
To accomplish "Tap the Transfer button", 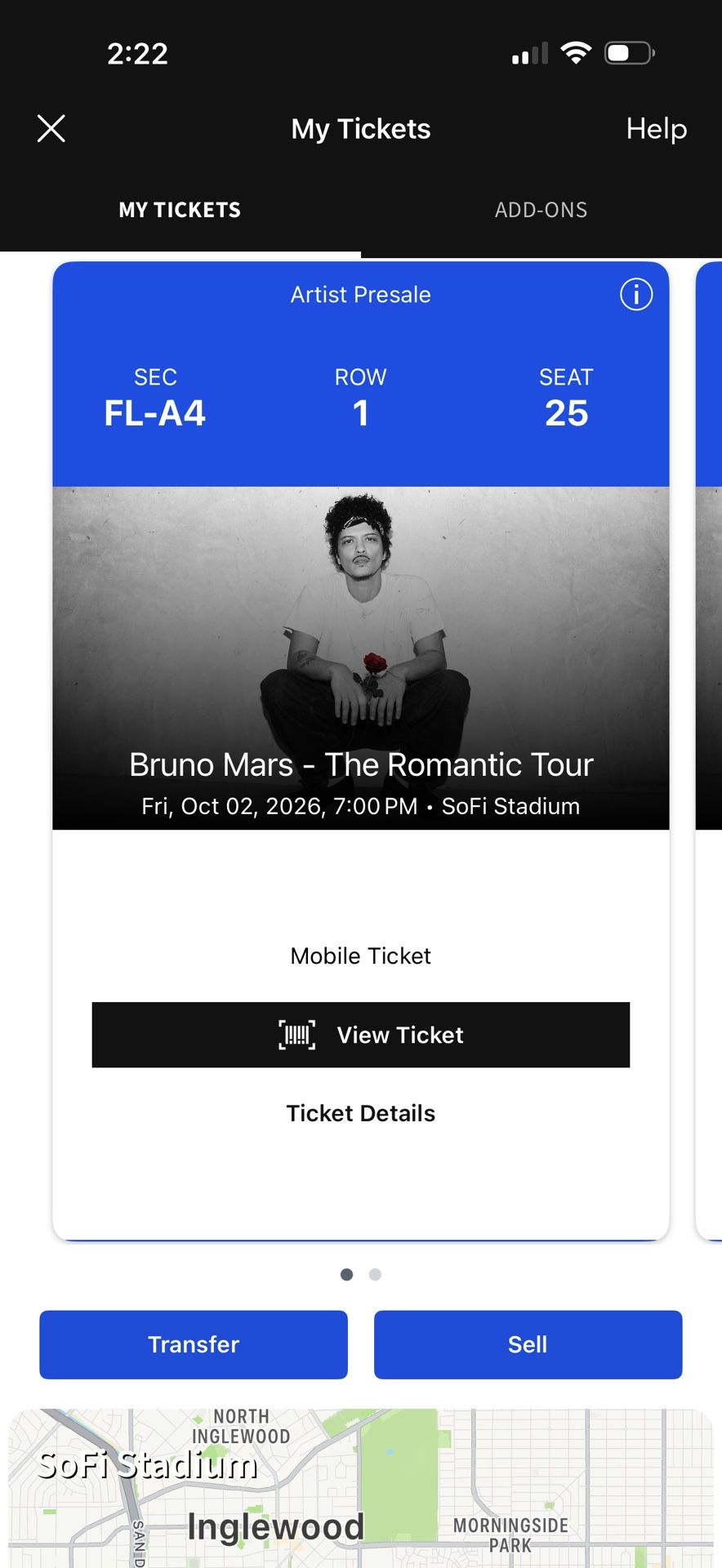I will pyautogui.click(x=194, y=1344).
